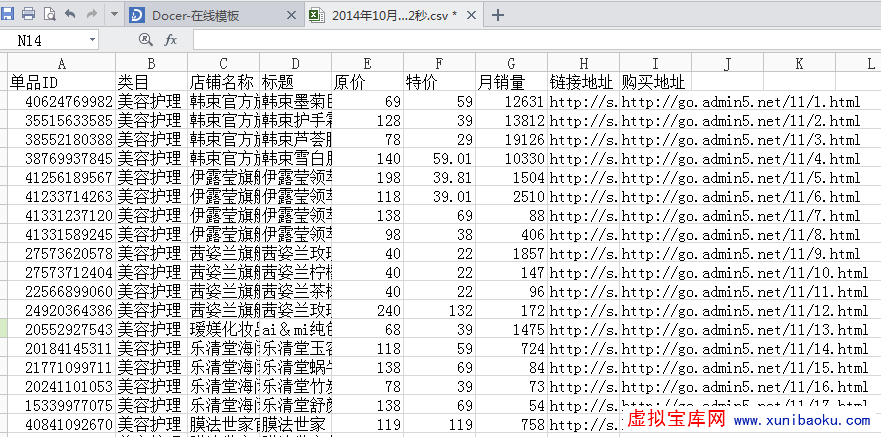Click the Undo arrow
Image resolution: width=881 pixels, height=437 pixels.
[69, 15]
